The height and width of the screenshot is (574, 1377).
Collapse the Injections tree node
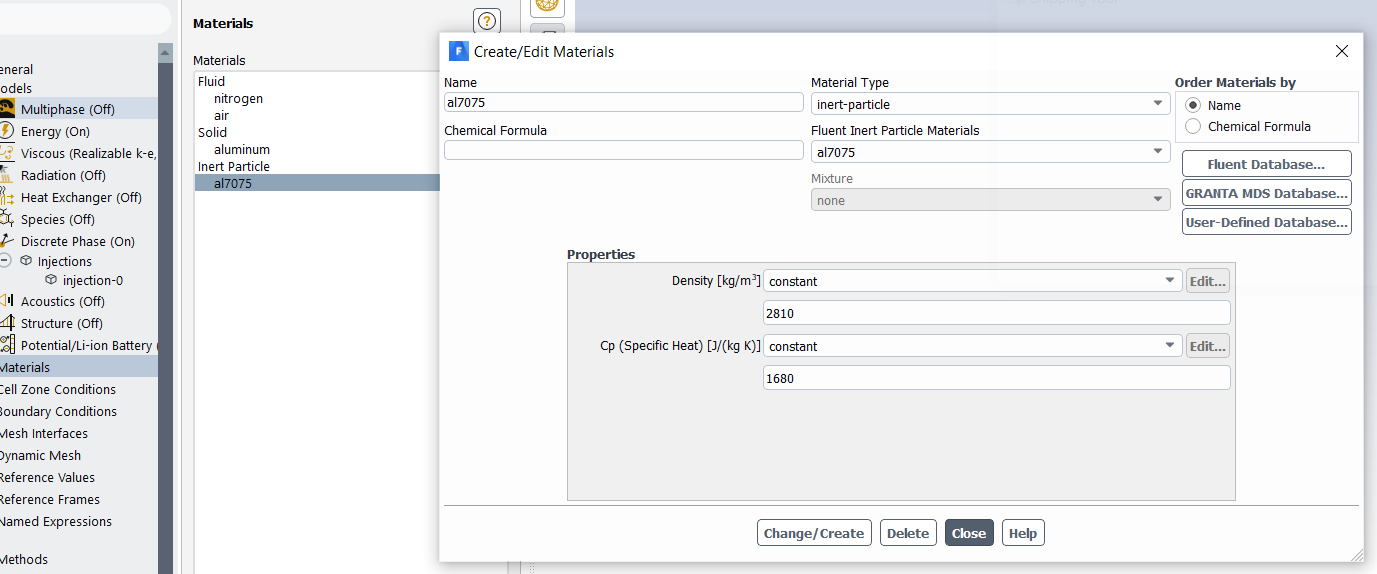pyautogui.click(x=5, y=261)
